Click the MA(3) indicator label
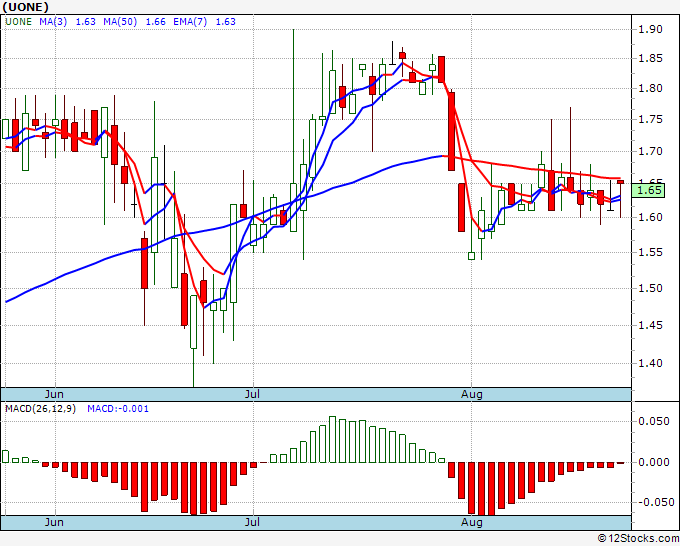 pos(53,22)
